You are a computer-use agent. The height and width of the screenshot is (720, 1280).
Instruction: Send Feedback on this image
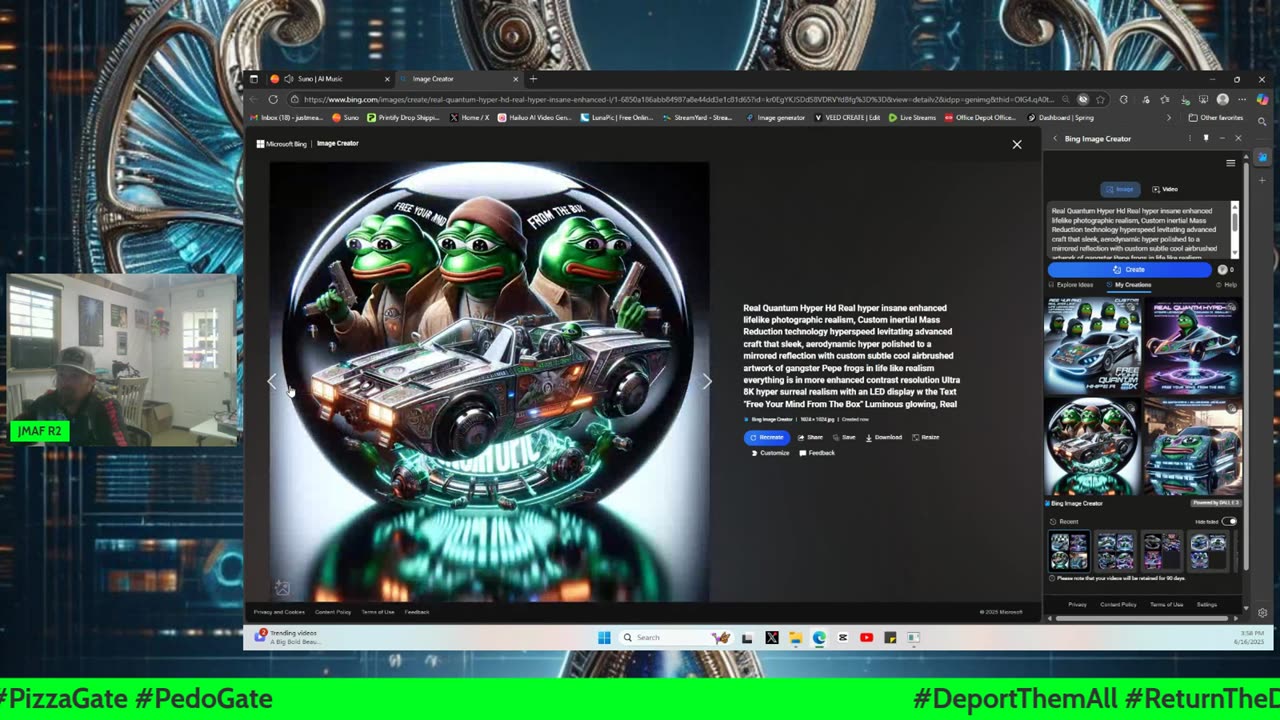[817, 453]
